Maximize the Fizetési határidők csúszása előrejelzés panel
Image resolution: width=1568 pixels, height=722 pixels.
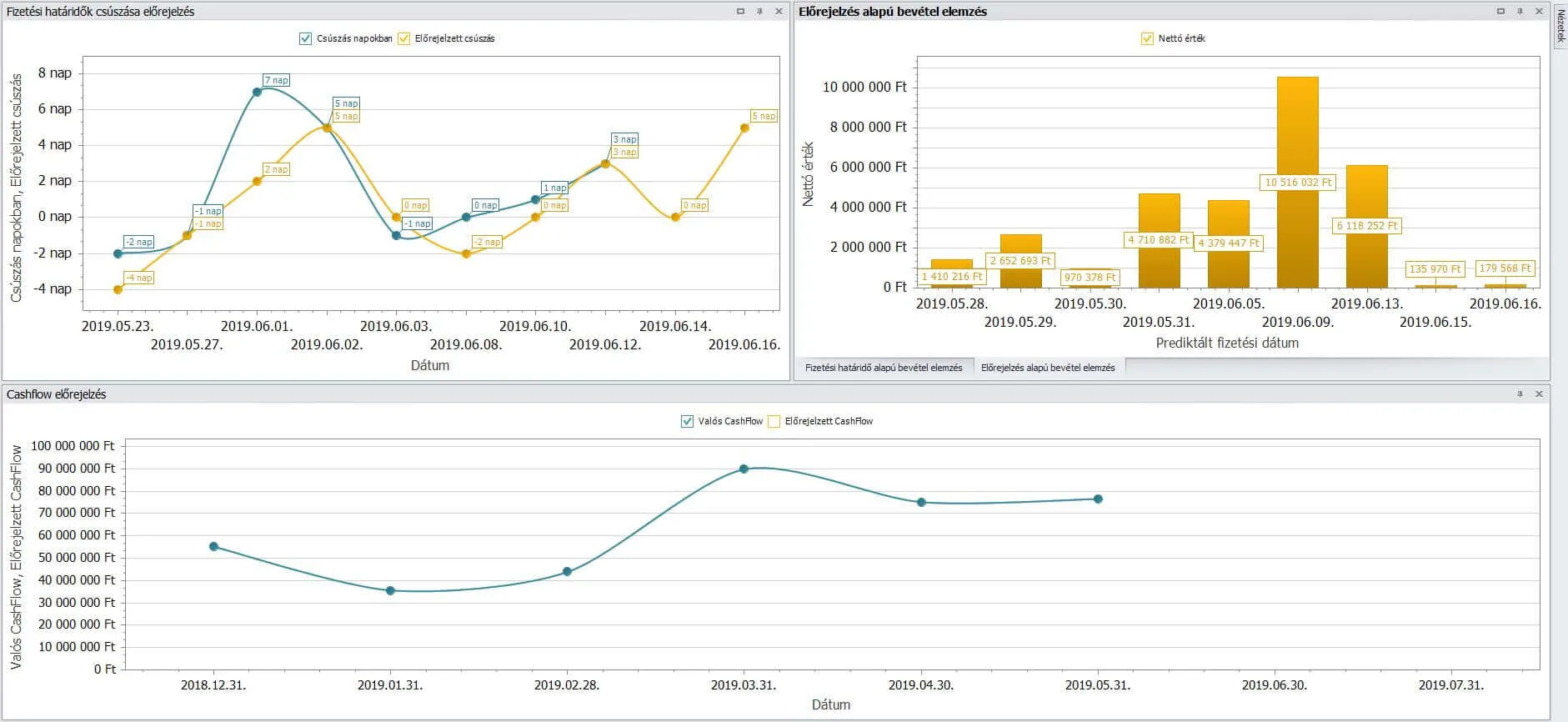[x=740, y=12]
